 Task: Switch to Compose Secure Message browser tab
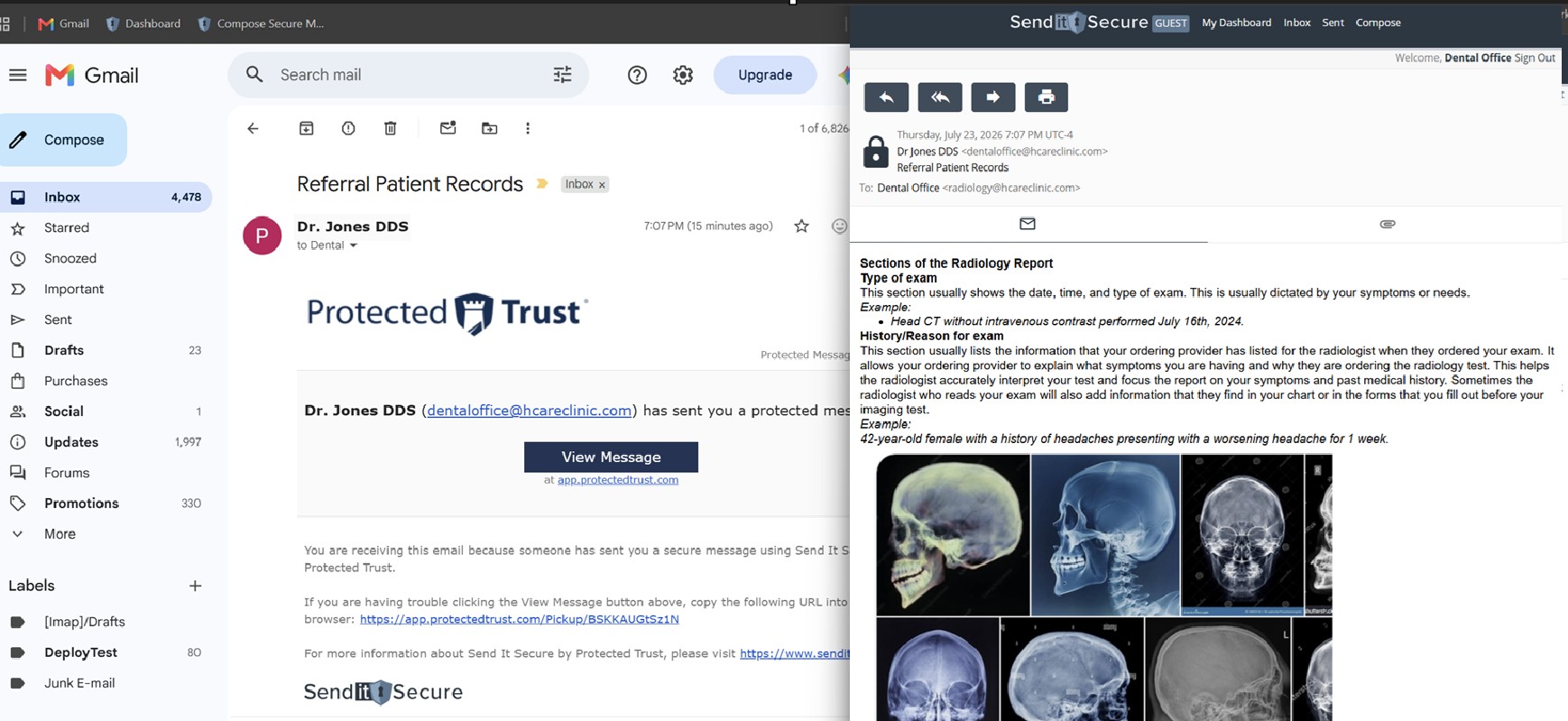click(261, 23)
